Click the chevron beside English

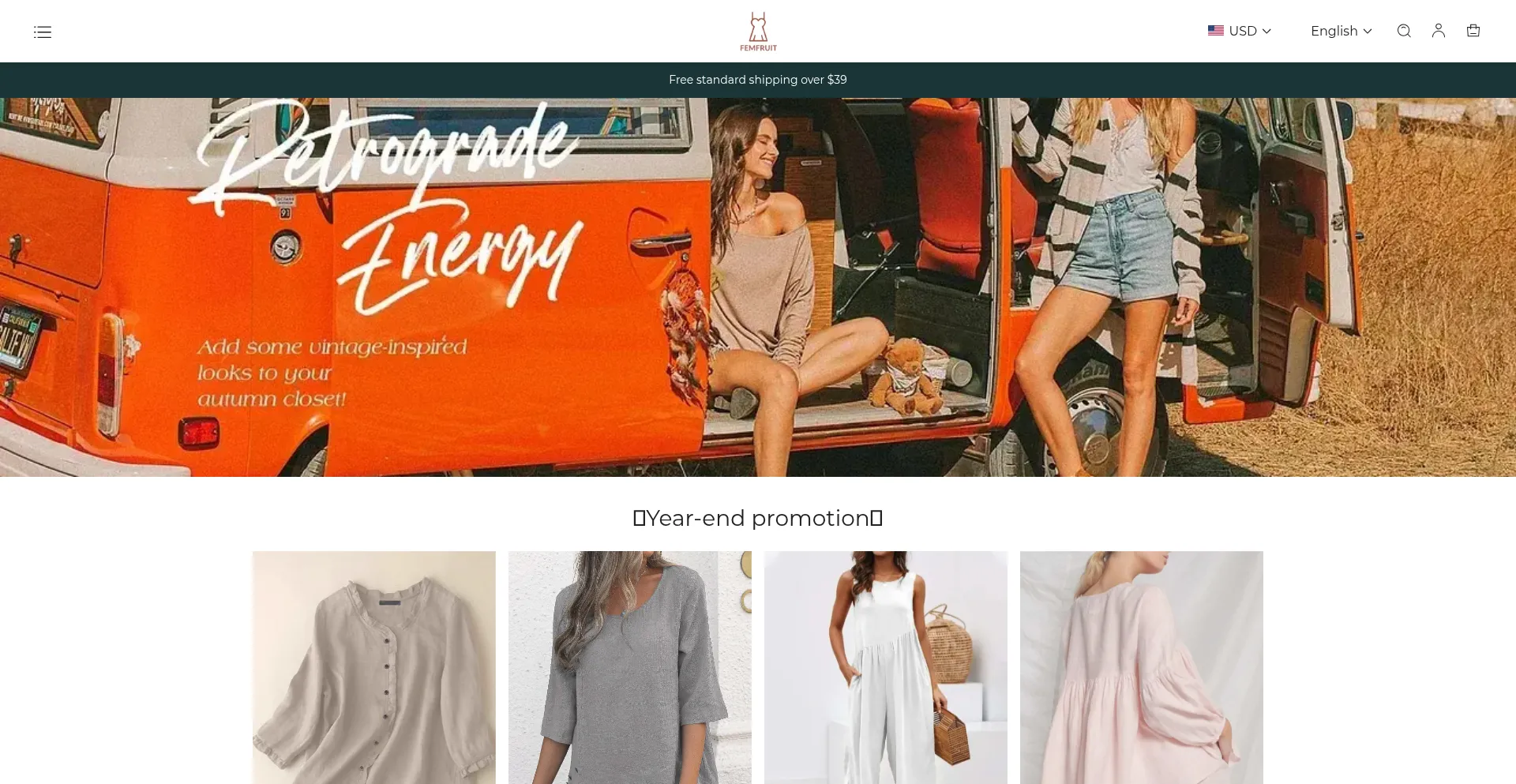click(1368, 32)
